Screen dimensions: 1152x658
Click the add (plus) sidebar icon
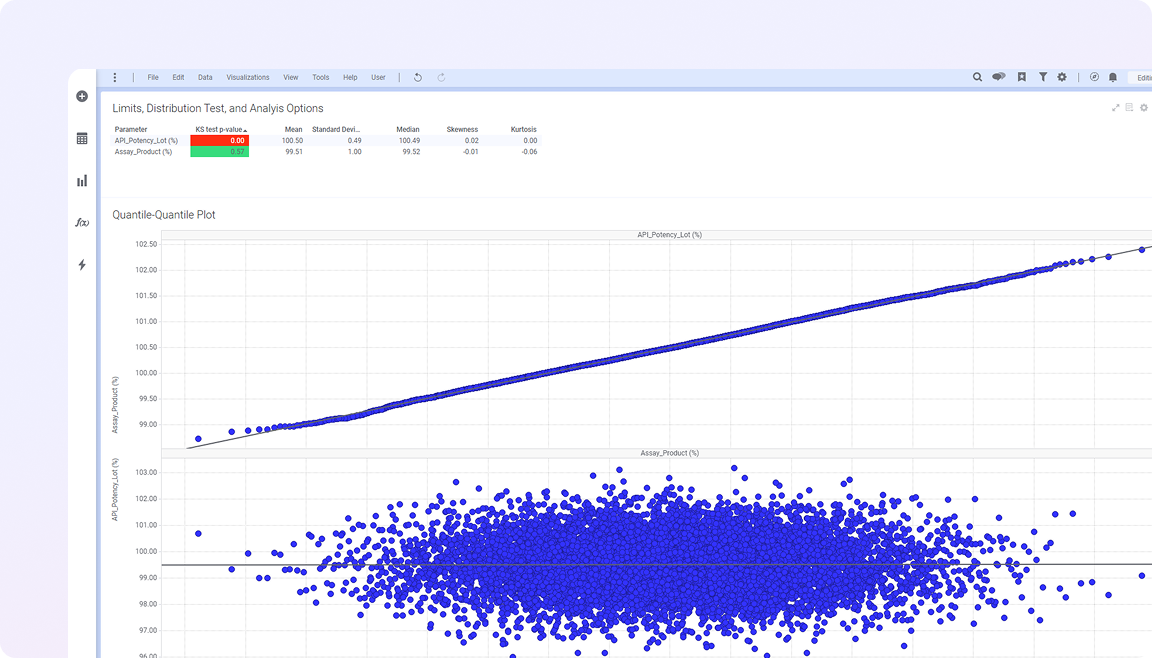(x=82, y=96)
